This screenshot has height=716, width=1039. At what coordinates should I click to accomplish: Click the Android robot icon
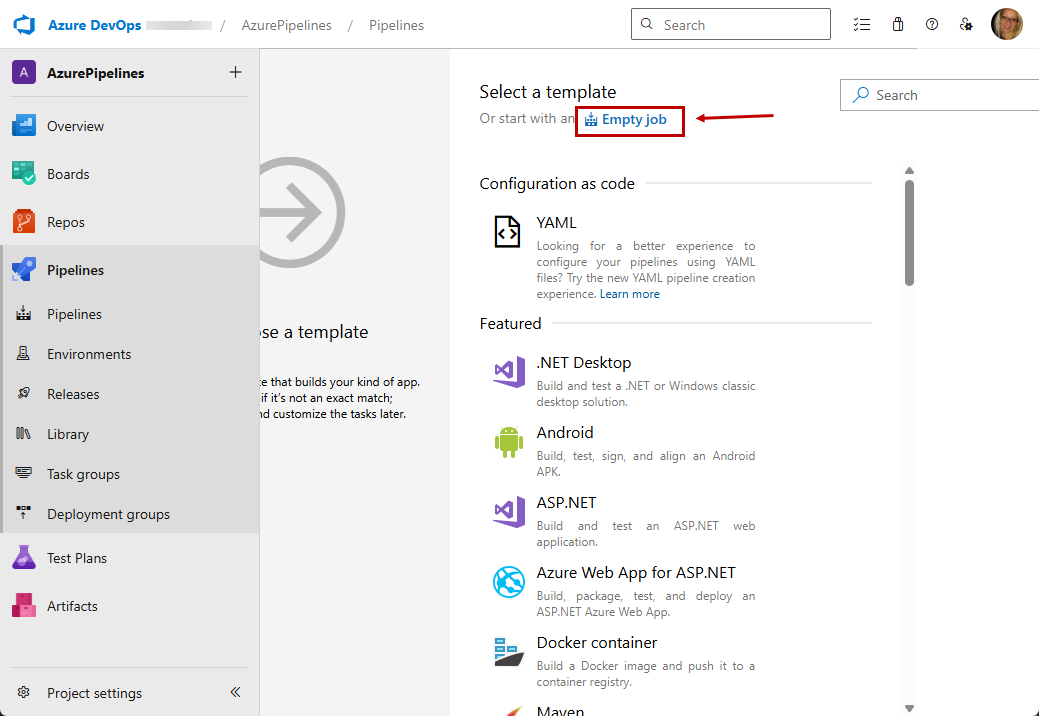(509, 442)
